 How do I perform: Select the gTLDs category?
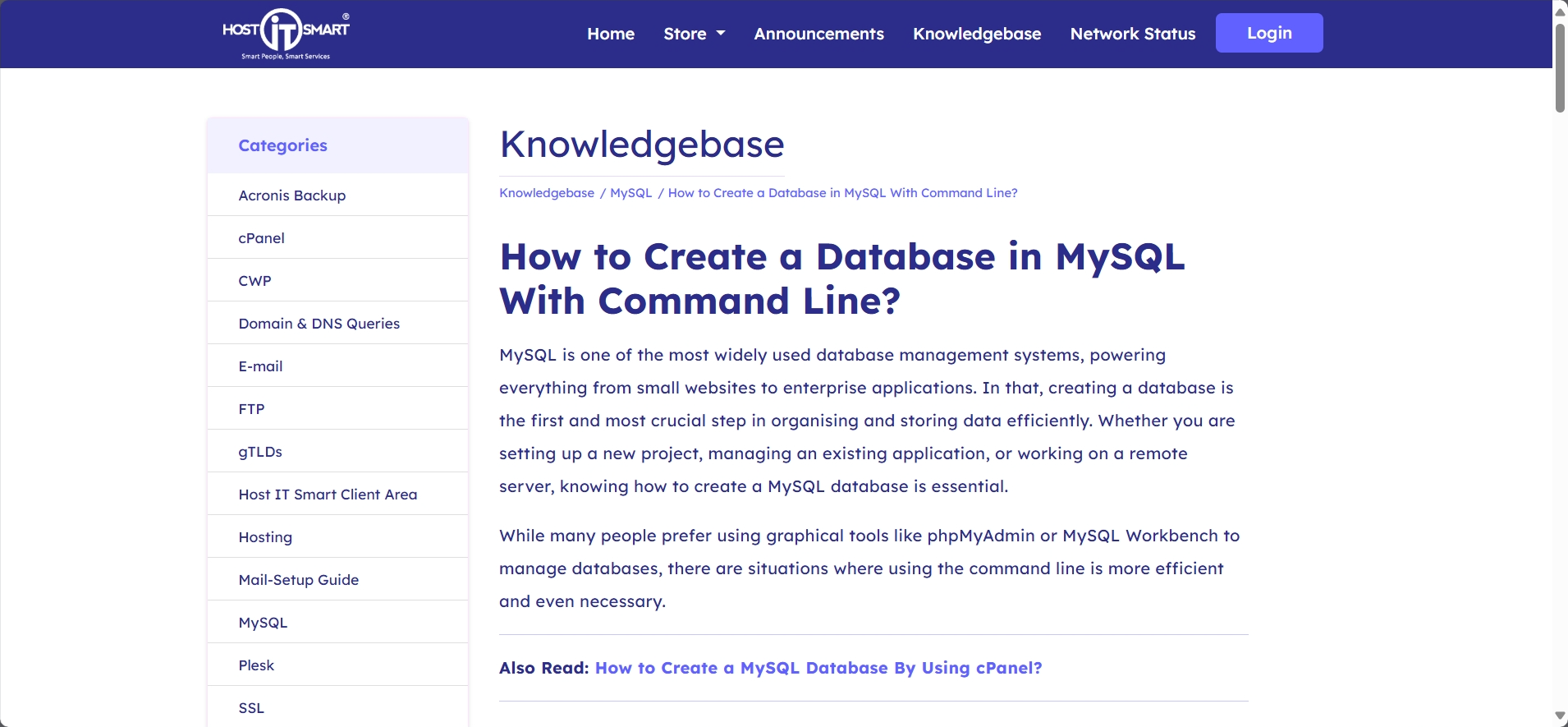[337, 452]
